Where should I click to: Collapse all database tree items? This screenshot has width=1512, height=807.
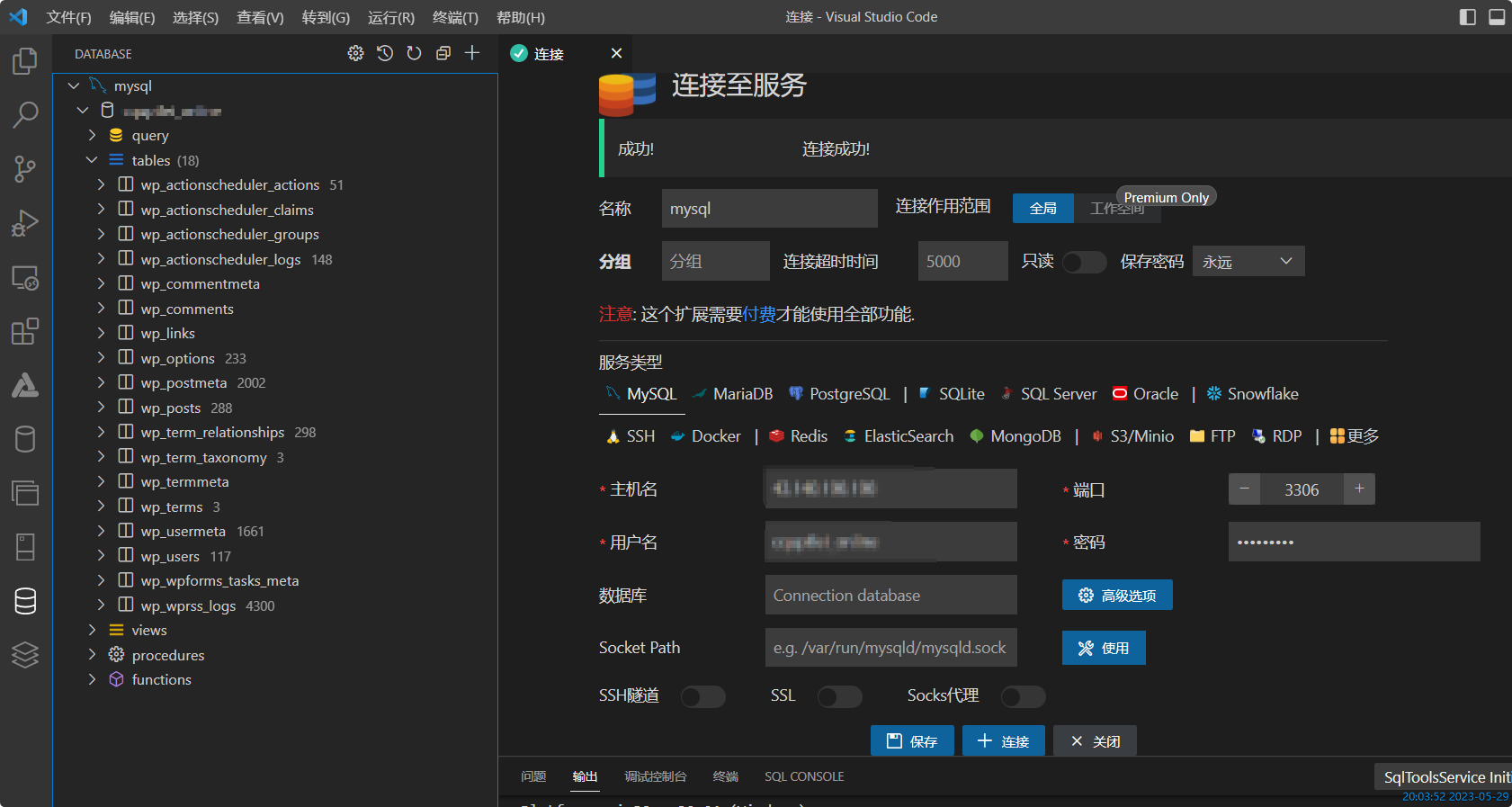pyautogui.click(x=443, y=53)
